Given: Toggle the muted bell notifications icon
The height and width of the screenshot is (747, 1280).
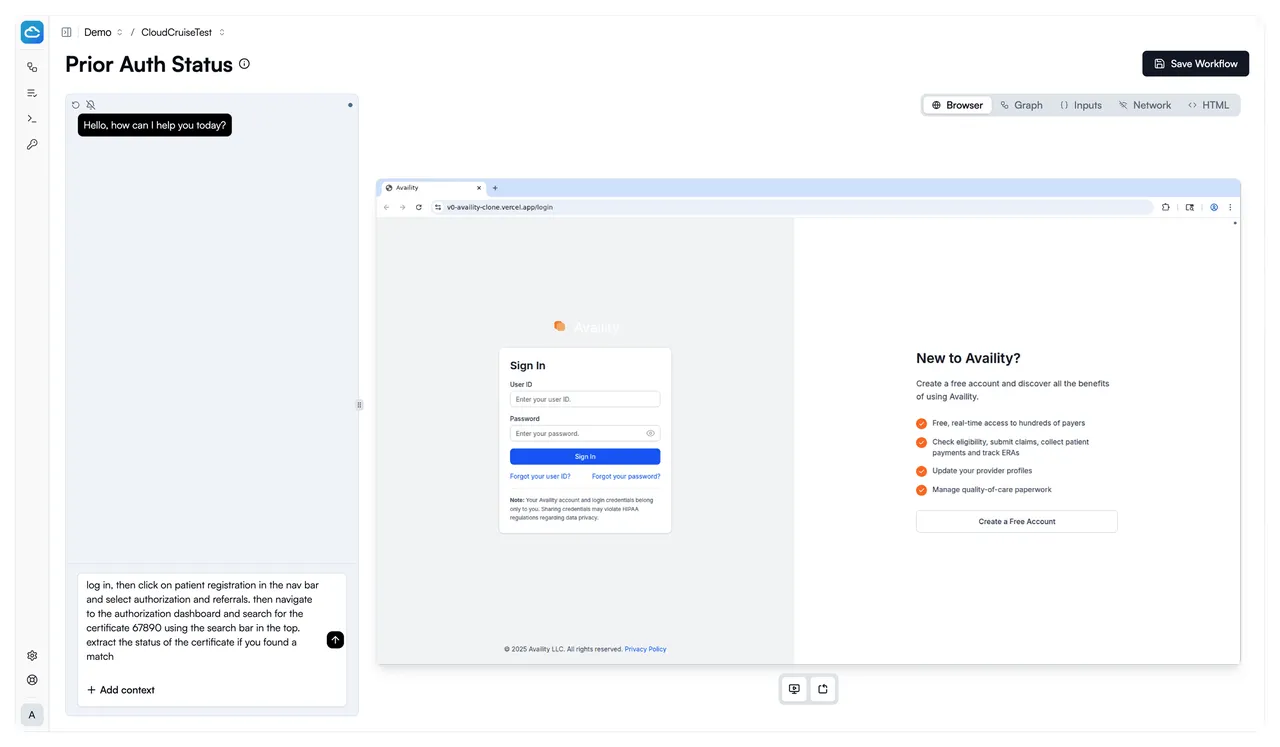Looking at the screenshot, I should point(90,105).
